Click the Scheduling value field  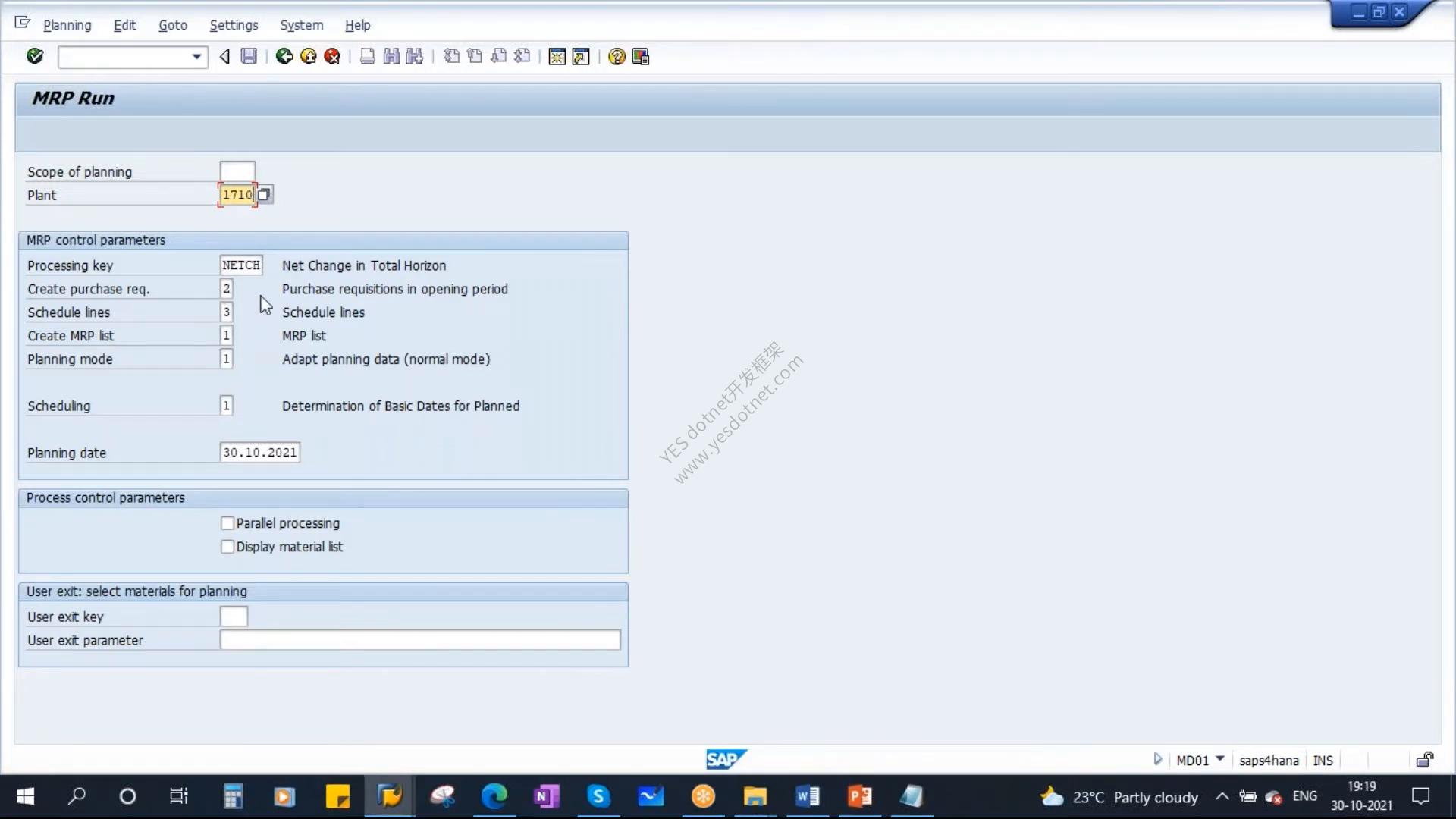click(x=226, y=406)
